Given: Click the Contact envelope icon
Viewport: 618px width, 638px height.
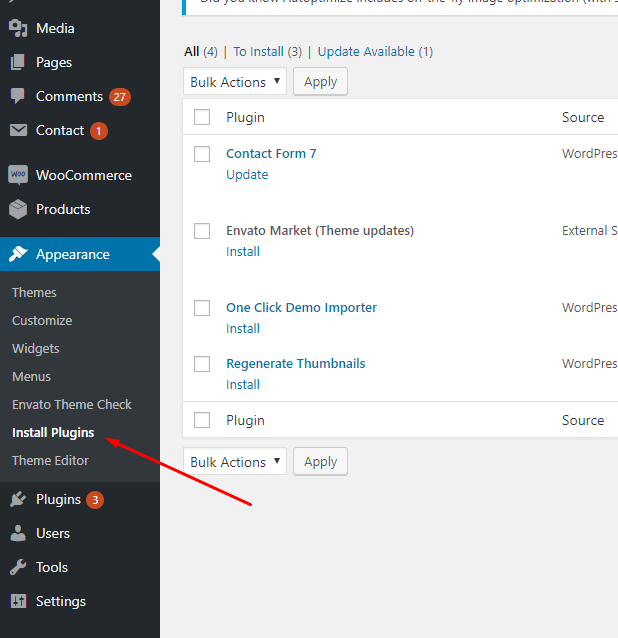Looking at the screenshot, I should (18, 130).
